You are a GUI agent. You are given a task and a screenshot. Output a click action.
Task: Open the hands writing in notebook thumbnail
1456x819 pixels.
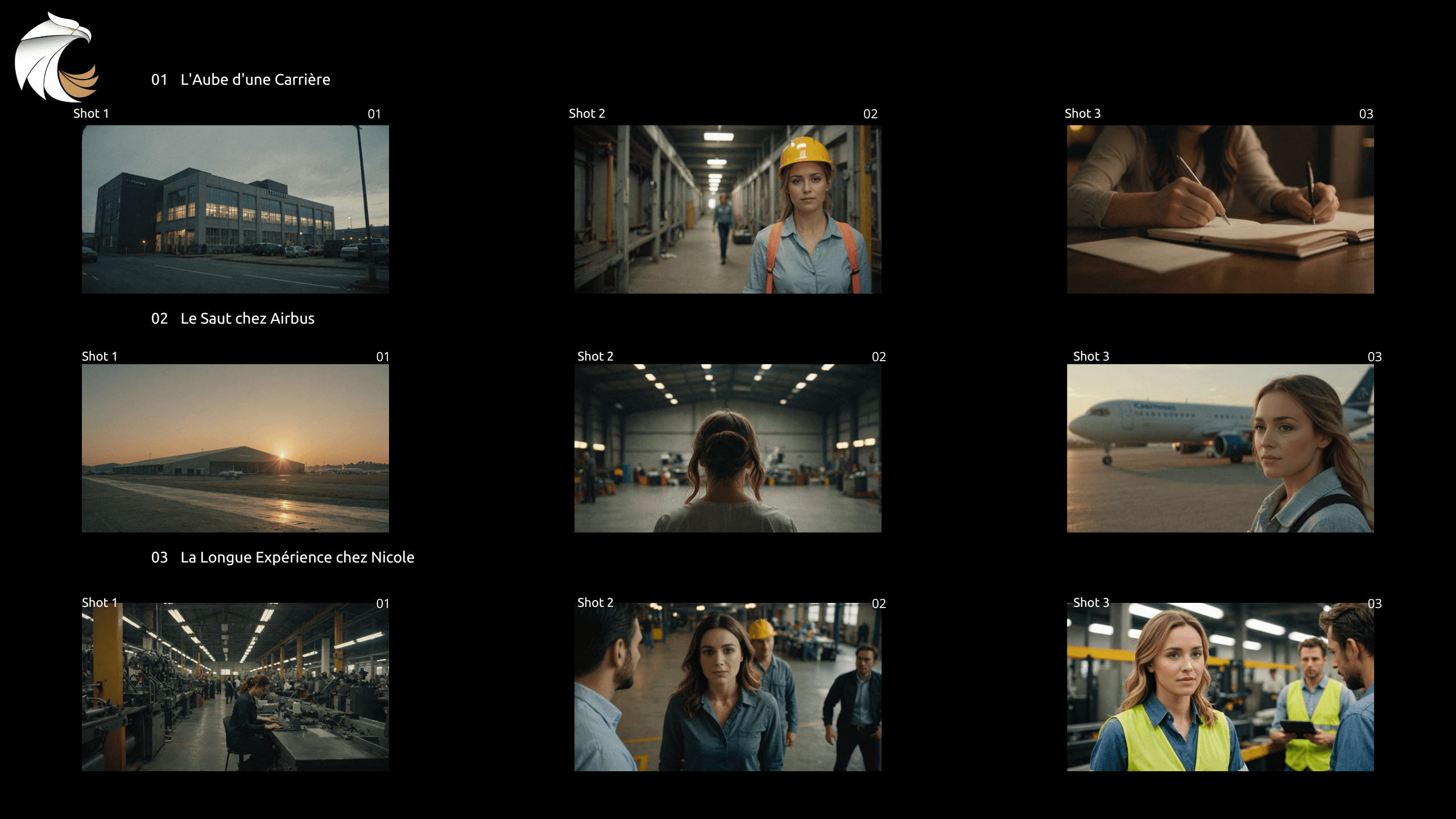coord(1220,209)
